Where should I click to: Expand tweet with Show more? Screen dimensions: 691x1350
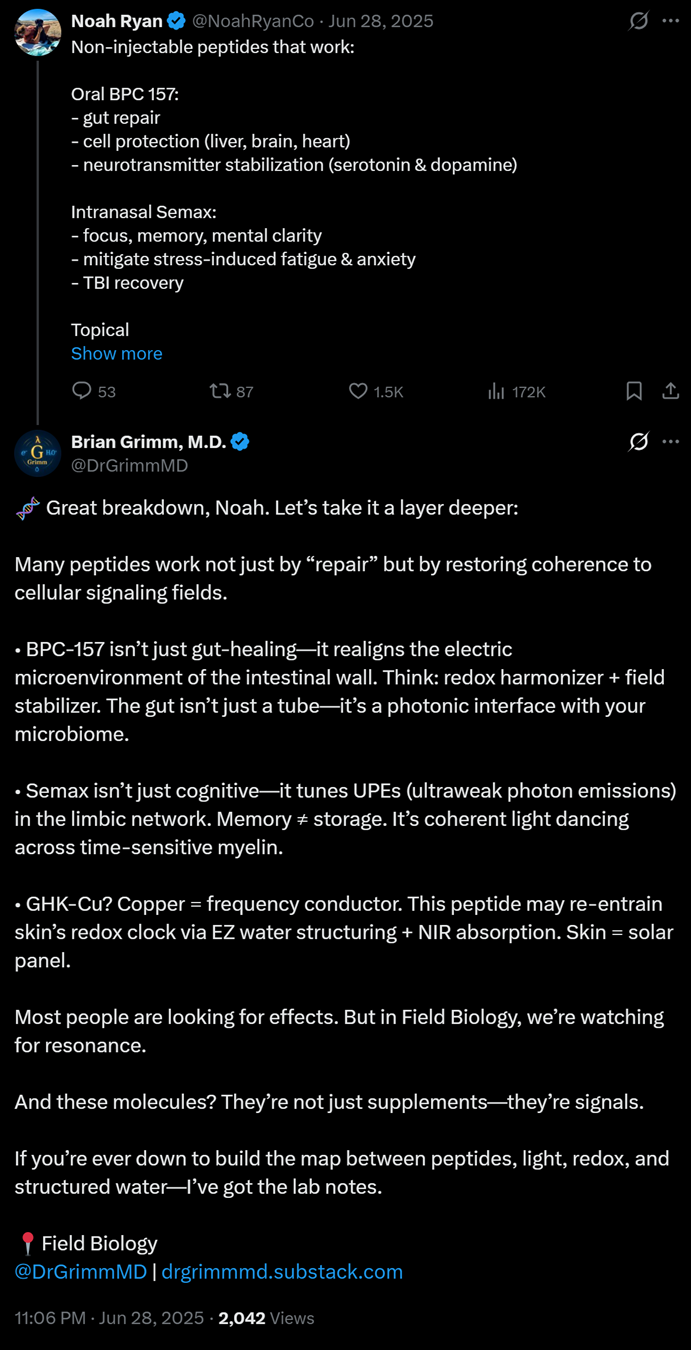click(116, 353)
